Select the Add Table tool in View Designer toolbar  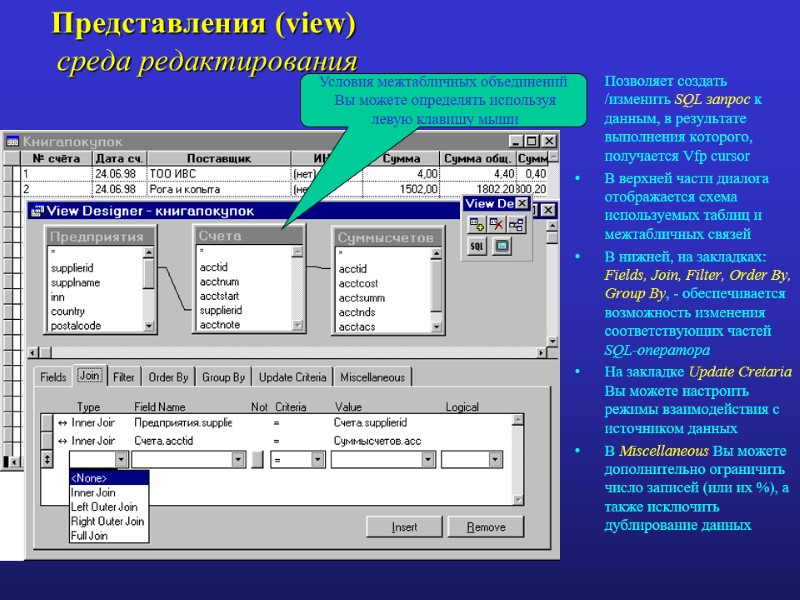477,224
